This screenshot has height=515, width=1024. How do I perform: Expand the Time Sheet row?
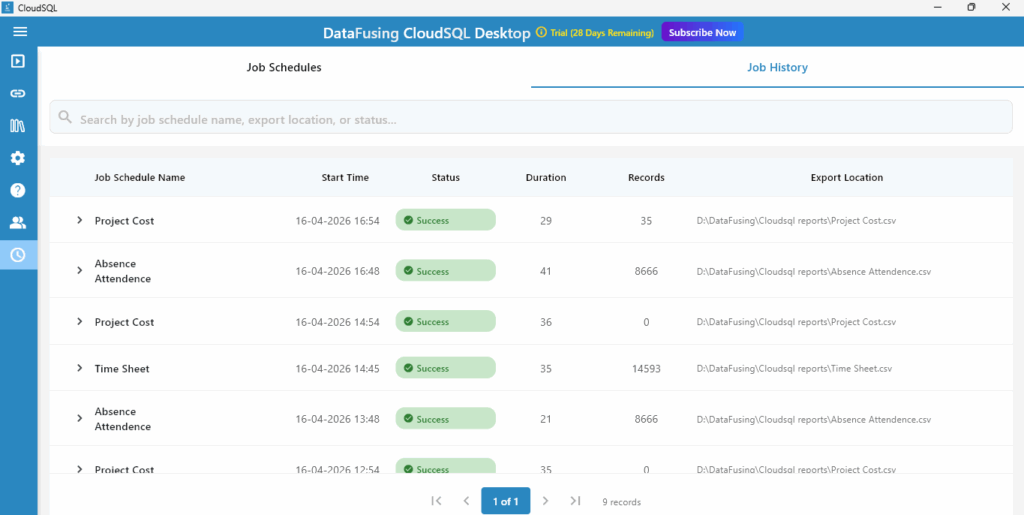click(x=80, y=368)
